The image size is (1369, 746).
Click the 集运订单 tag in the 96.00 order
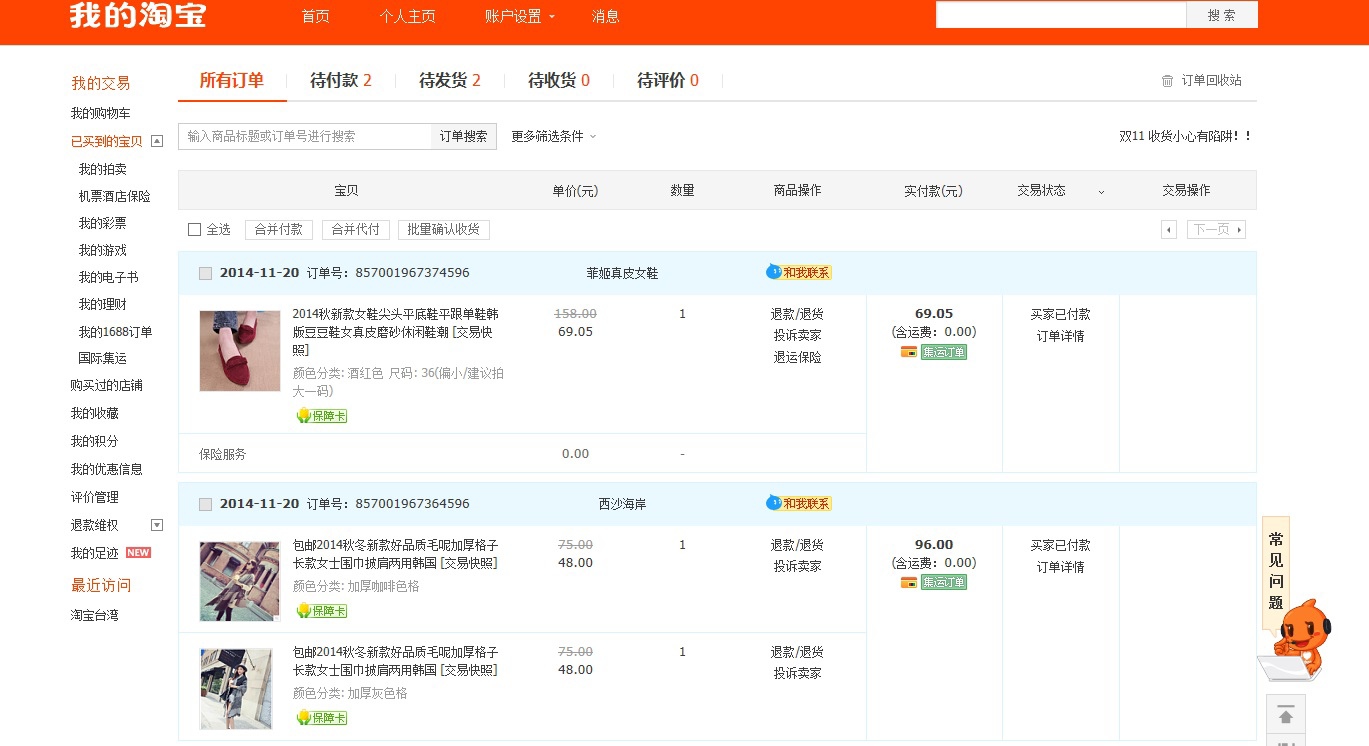944,583
